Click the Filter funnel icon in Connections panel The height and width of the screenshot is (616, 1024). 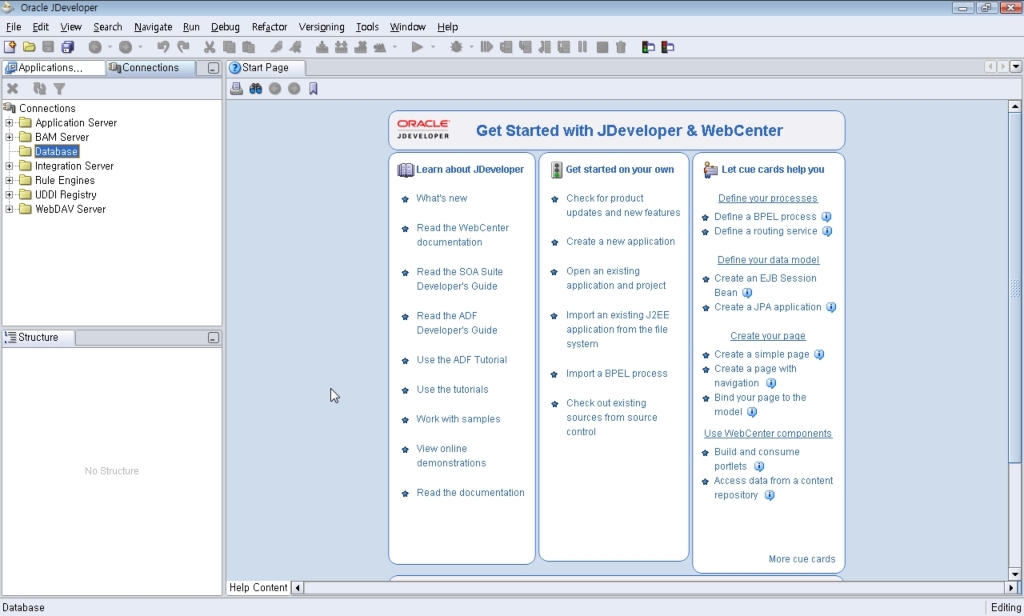click(x=59, y=89)
